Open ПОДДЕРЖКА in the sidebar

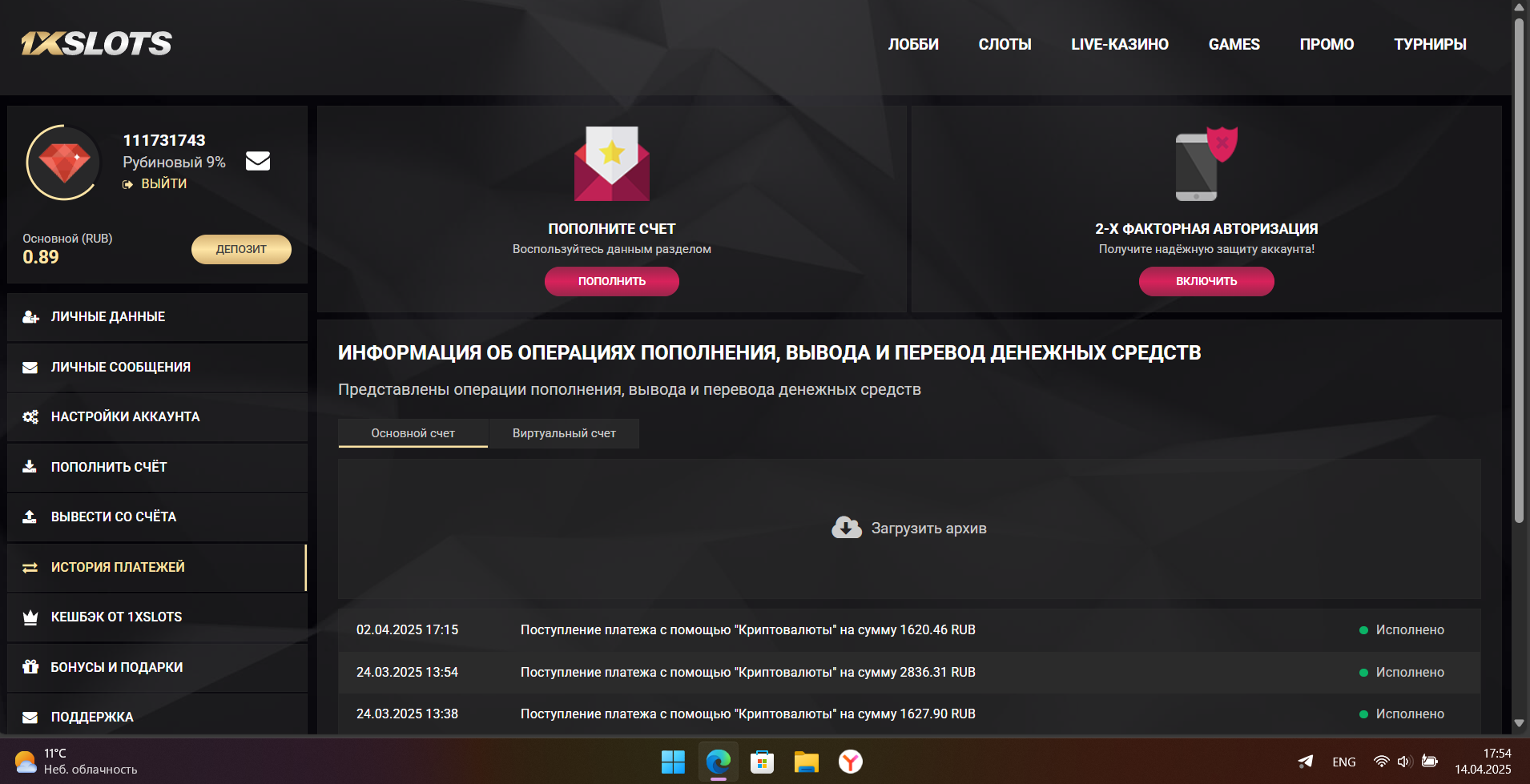click(157, 714)
